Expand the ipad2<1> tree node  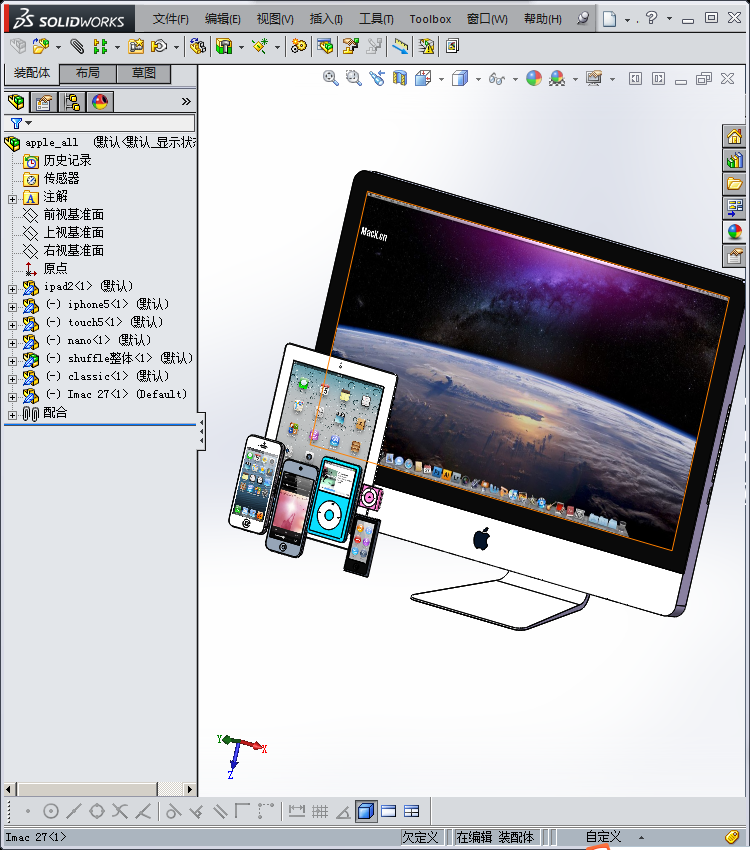pos(12,289)
